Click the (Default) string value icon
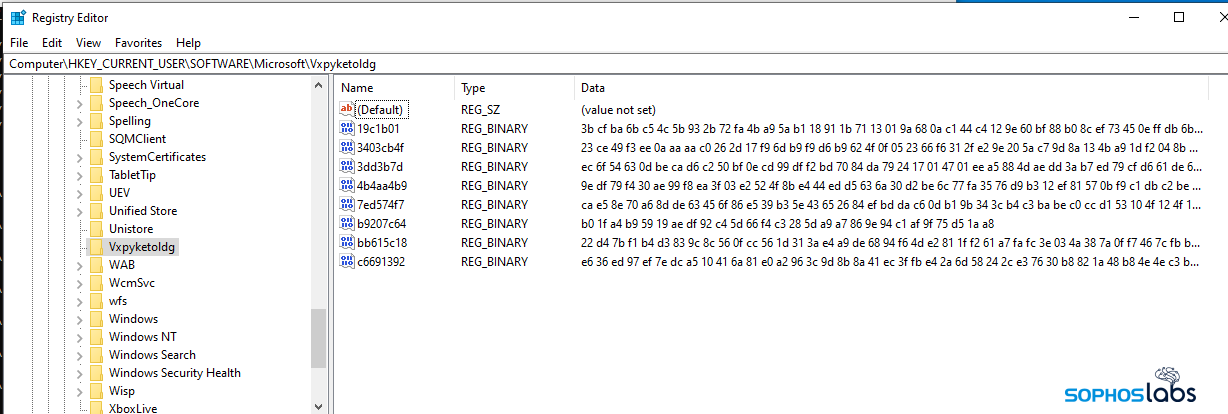This screenshot has width=1228, height=414. click(347, 109)
